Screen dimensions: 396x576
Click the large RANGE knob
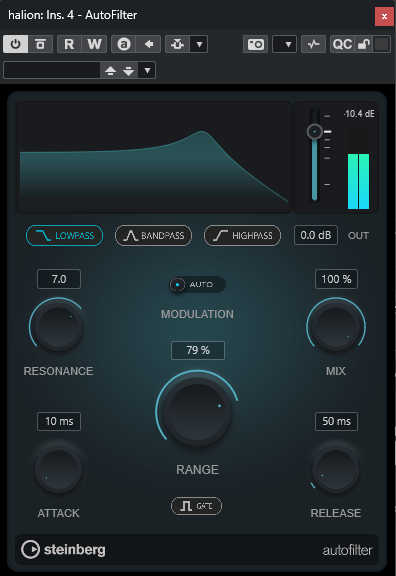point(198,411)
